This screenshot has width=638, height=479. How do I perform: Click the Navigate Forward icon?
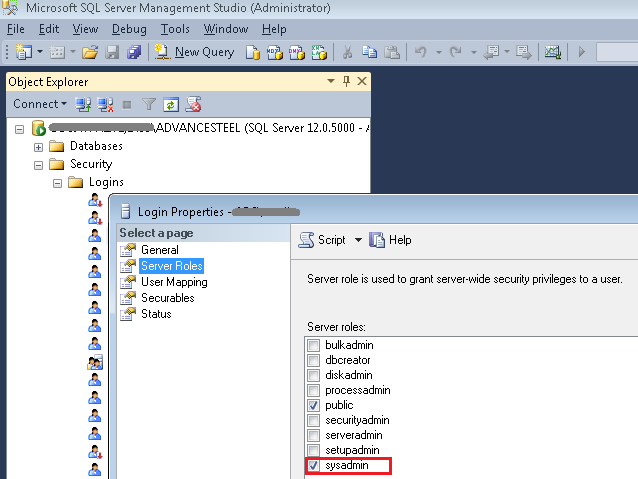[x=523, y=52]
